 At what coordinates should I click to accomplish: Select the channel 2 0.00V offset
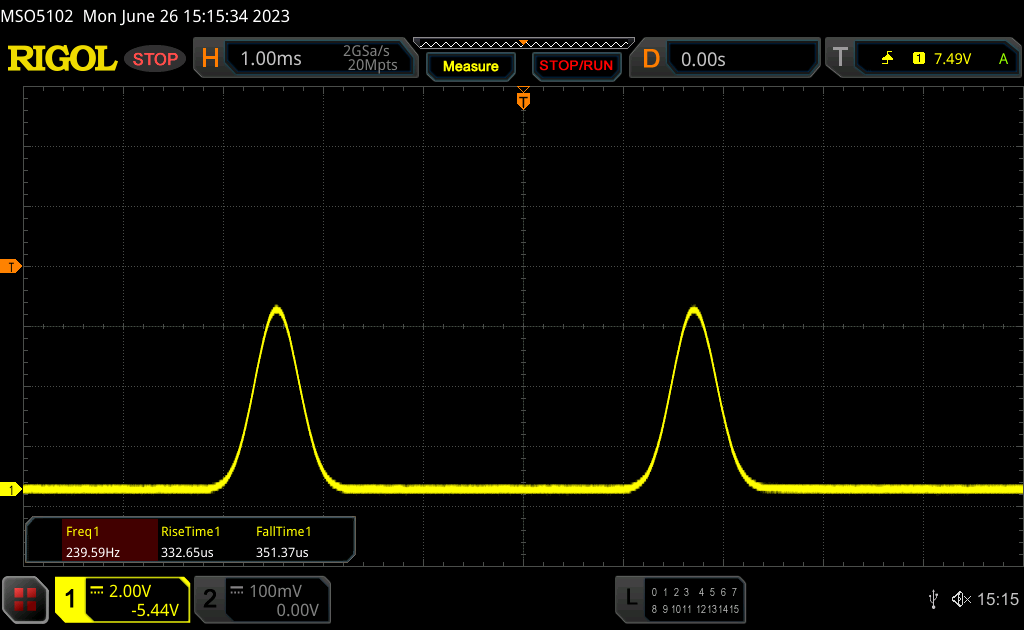pyautogui.click(x=297, y=610)
